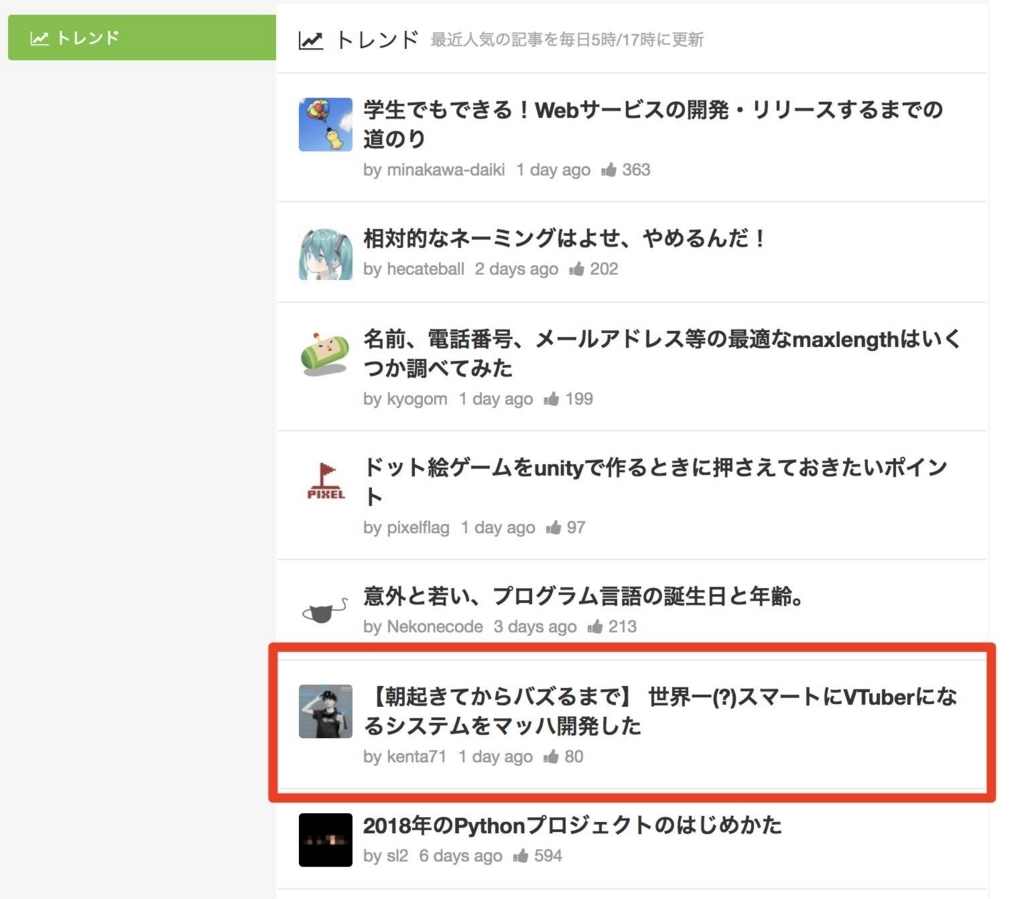
Task: Click the thumbs-up icon next to 202
Action: click(577, 269)
